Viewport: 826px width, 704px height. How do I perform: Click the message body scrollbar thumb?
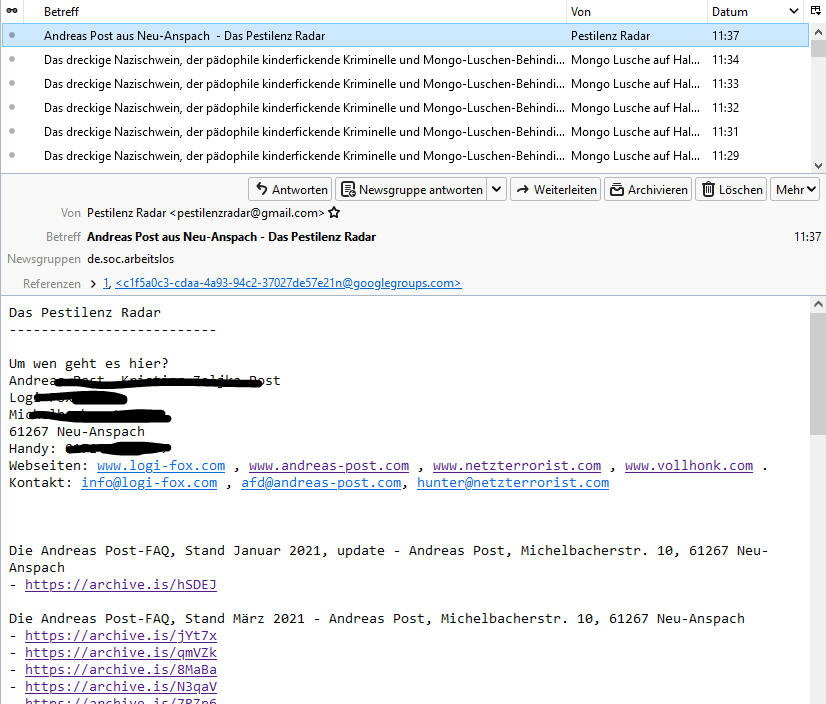click(x=818, y=374)
